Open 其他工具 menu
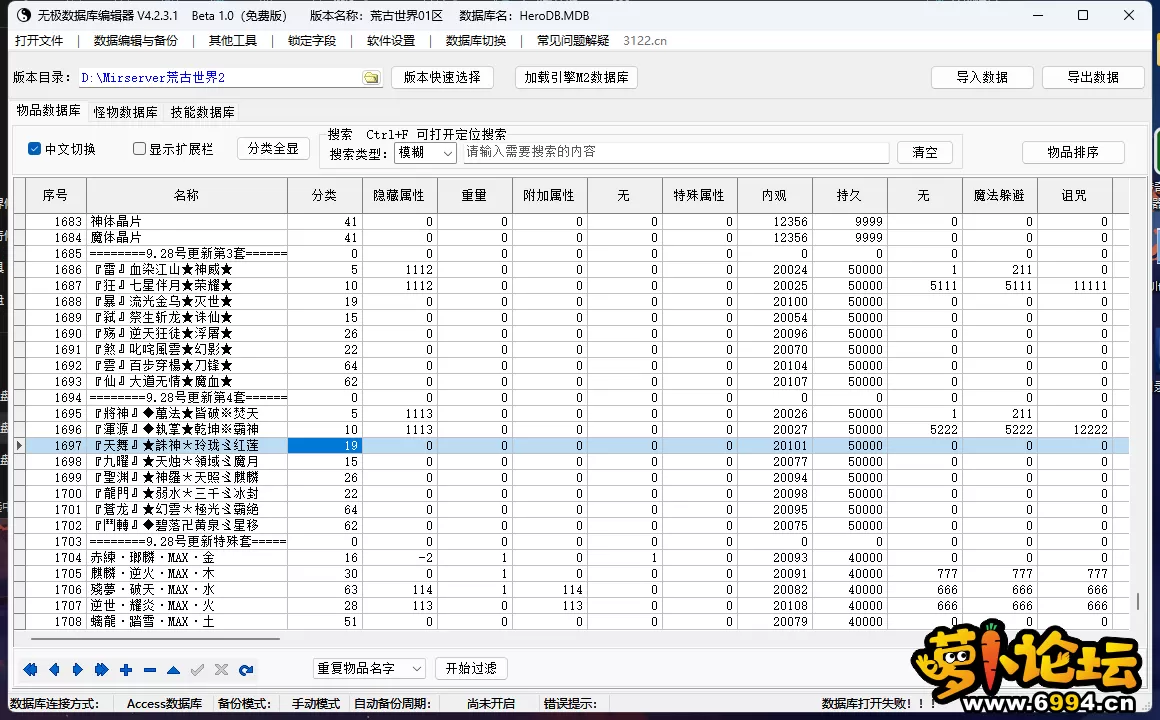Image resolution: width=1160 pixels, height=720 pixels. pyautogui.click(x=232, y=41)
